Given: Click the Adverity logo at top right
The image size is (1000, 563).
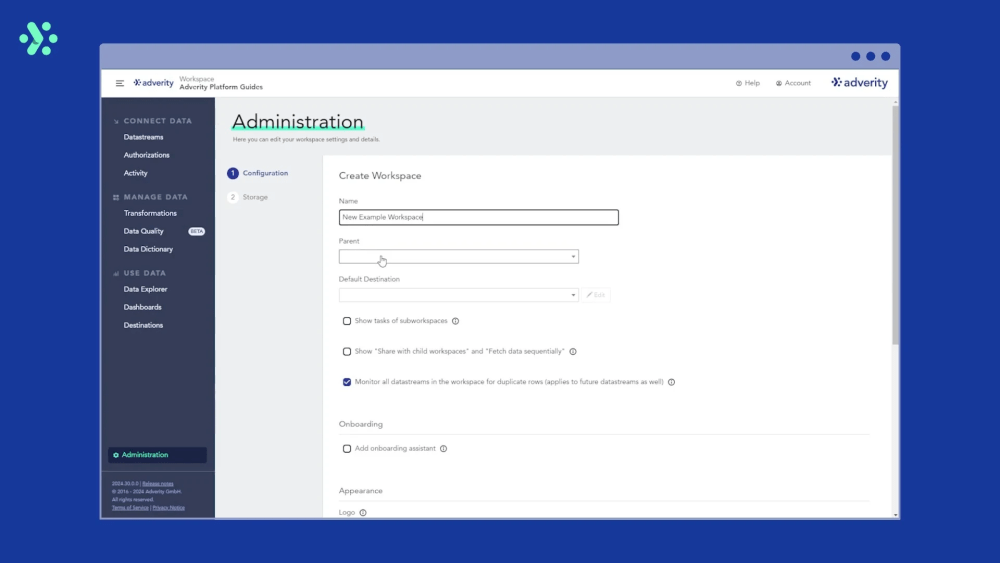Looking at the screenshot, I should coord(859,82).
